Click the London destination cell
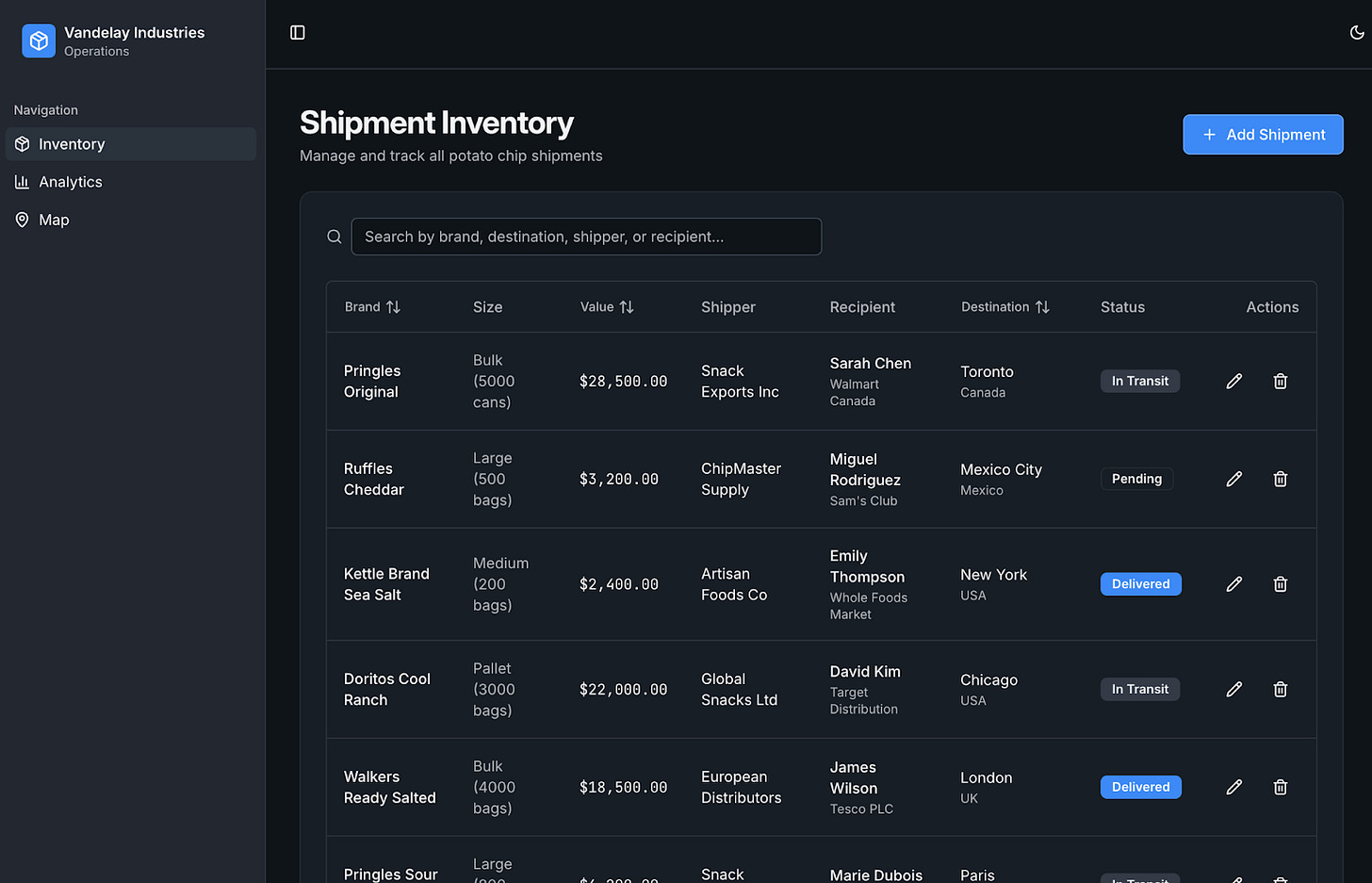 pos(986,788)
